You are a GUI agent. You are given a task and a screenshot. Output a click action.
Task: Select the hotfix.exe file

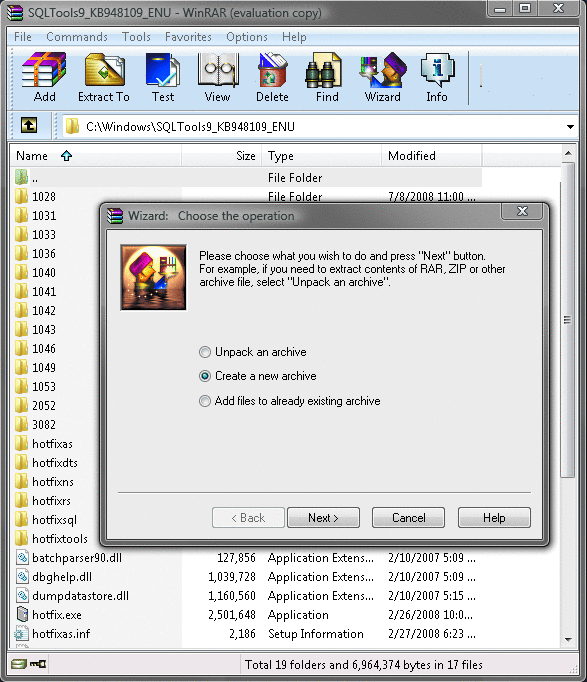[49, 615]
